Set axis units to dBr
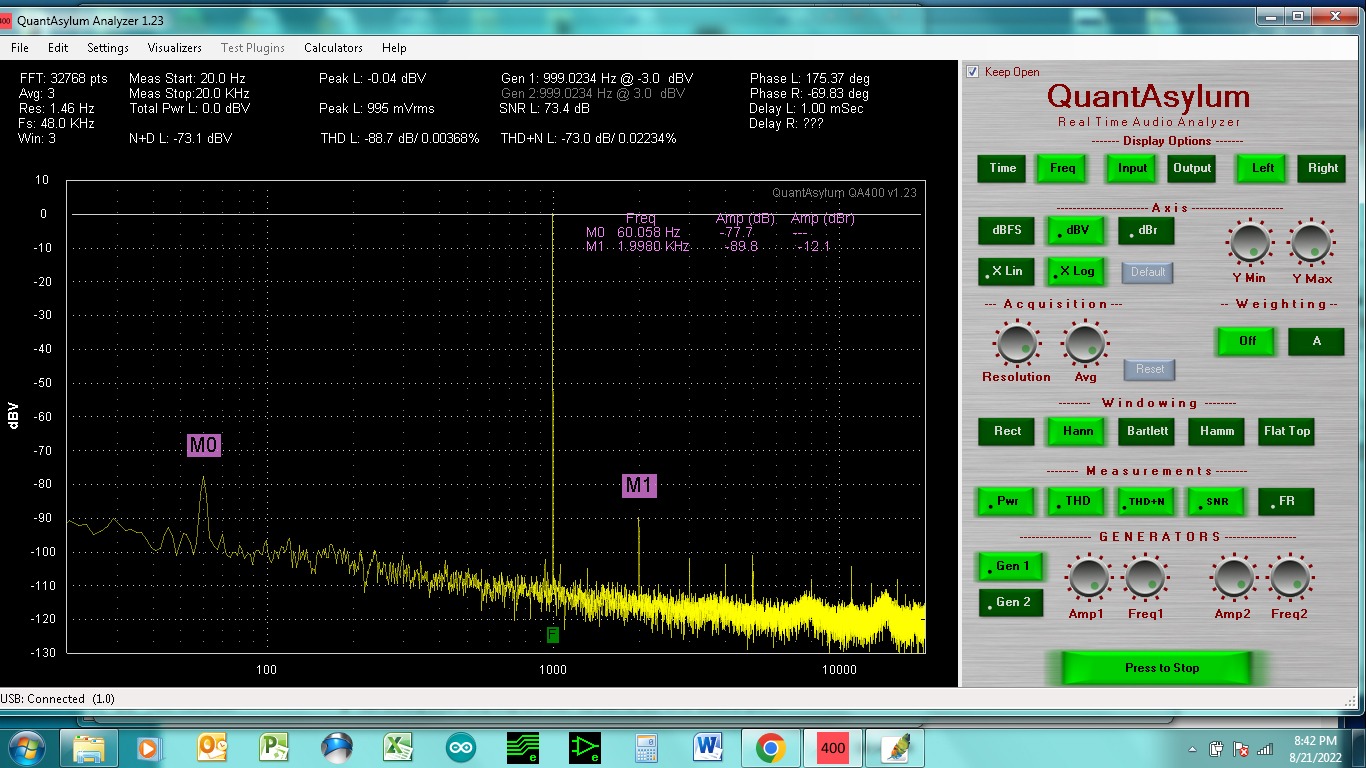 [x=1147, y=230]
